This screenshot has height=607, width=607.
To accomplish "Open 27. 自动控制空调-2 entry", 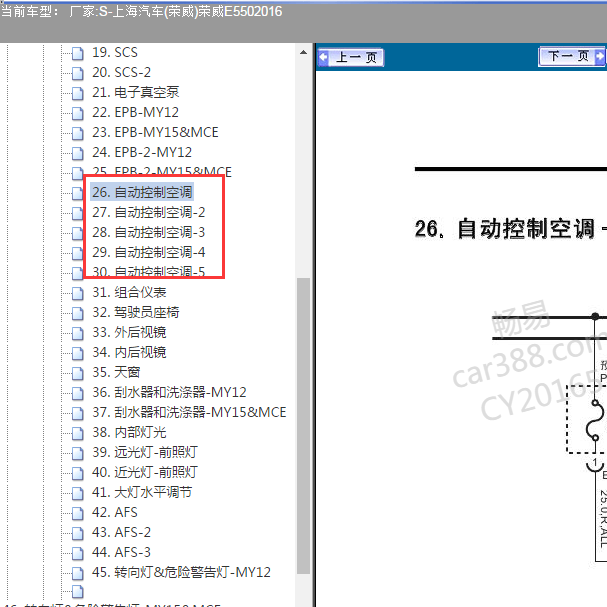I will click(148, 213).
